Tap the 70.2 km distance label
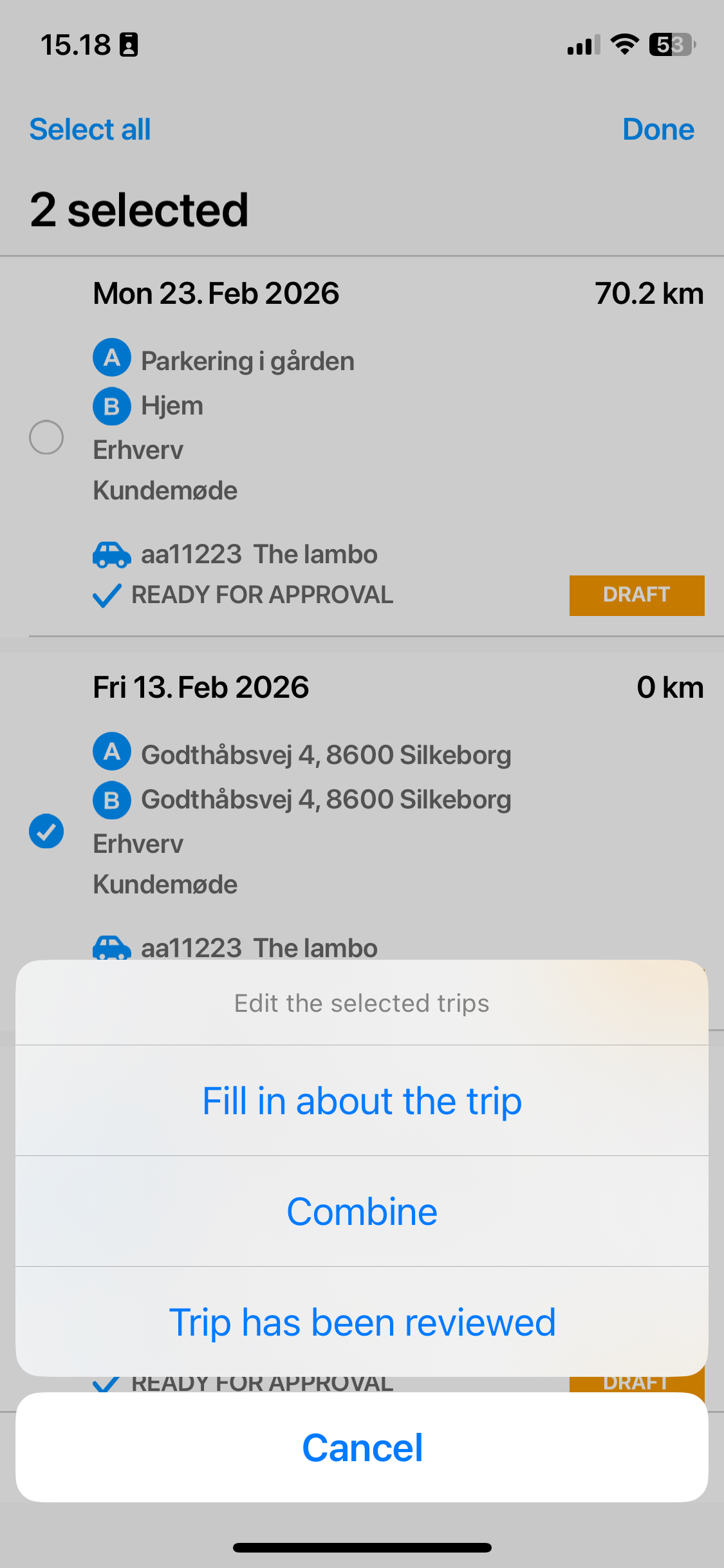 tap(649, 294)
